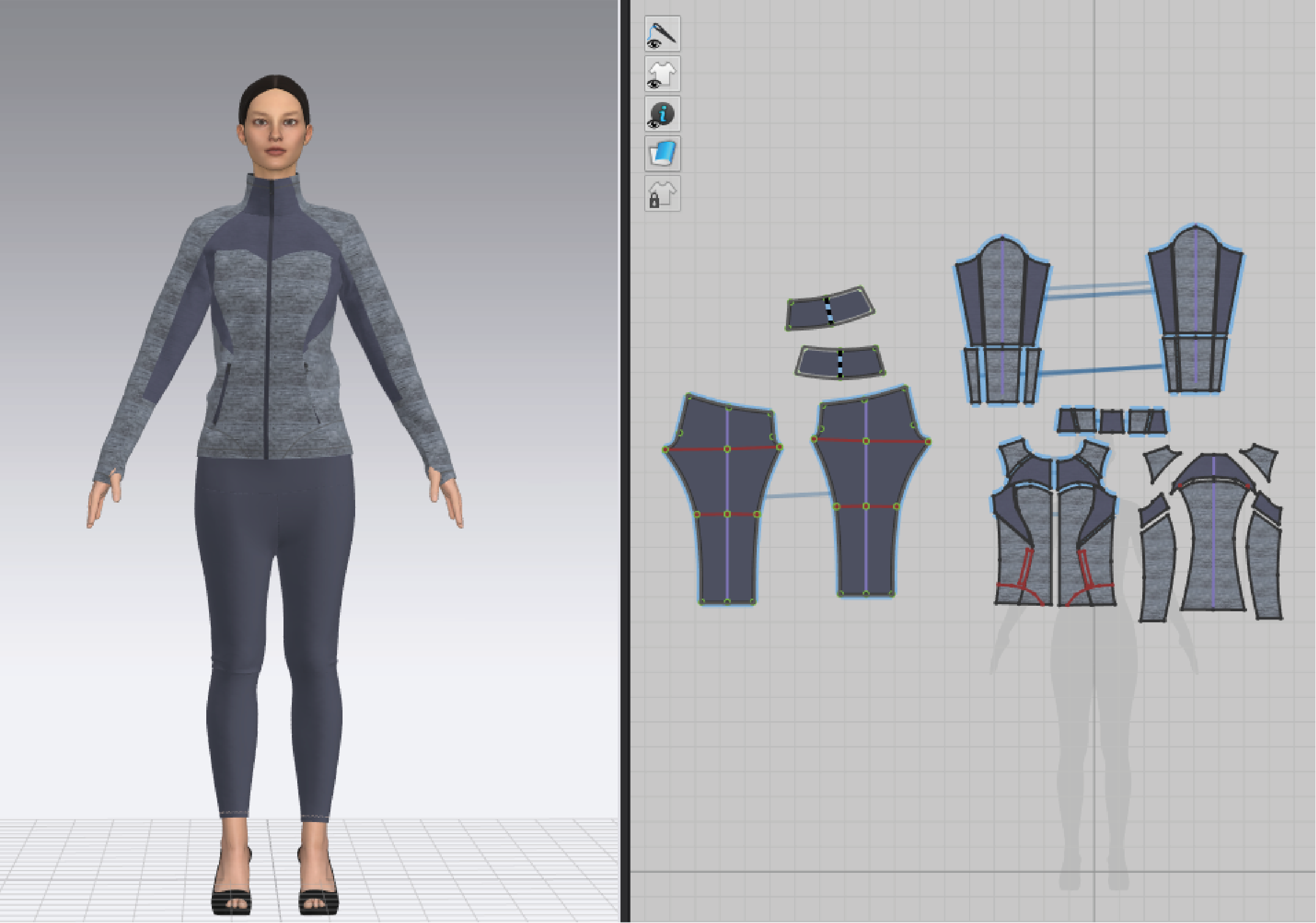
Task: Click the Lock Pattern shirt padlock icon
Action: [662, 194]
